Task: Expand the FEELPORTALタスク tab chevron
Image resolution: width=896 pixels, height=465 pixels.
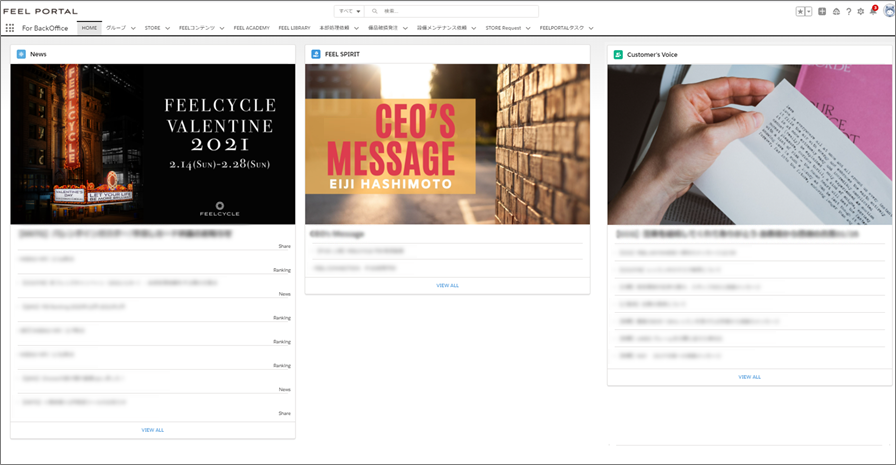Action: 591,28
